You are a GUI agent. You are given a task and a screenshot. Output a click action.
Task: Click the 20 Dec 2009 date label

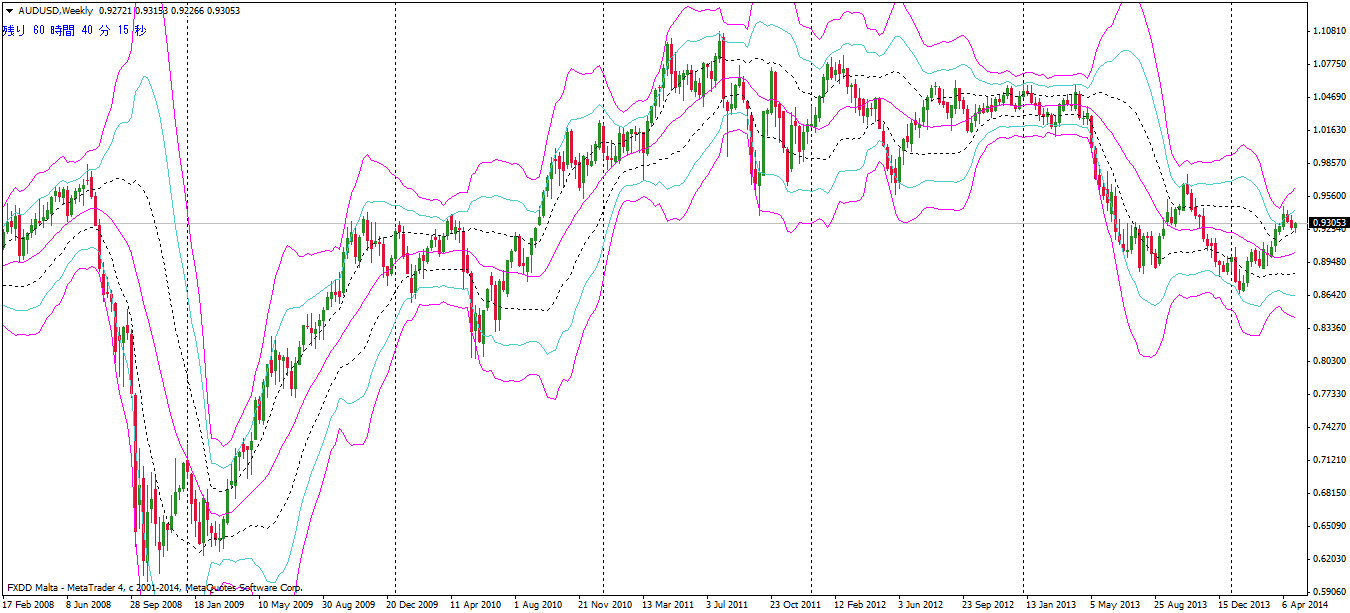click(x=412, y=605)
